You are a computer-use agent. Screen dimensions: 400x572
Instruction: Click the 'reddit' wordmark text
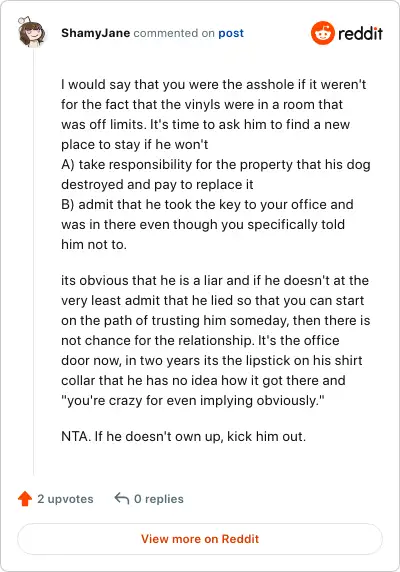(360, 34)
